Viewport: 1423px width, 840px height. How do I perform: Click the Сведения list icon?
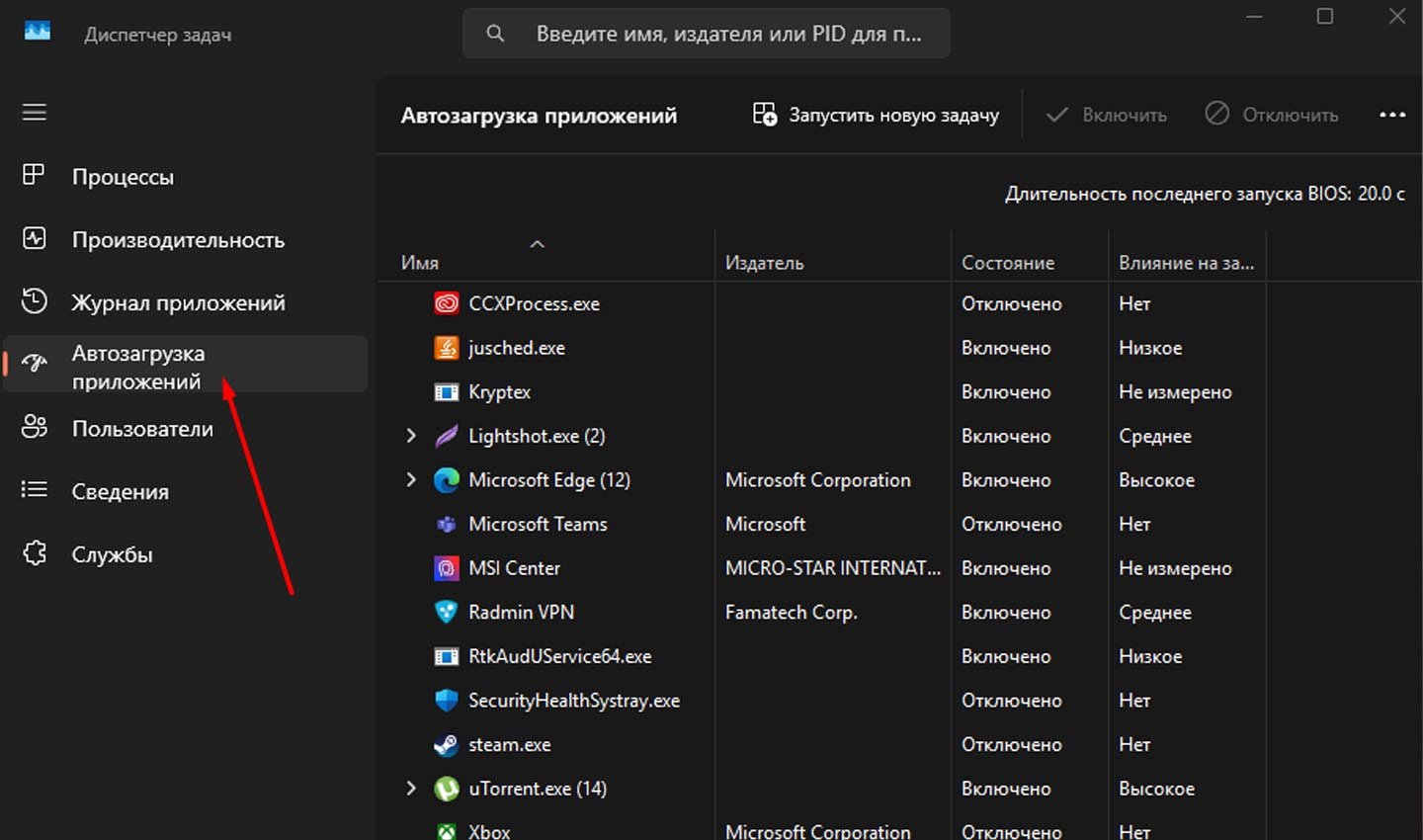pyautogui.click(x=35, y=489)
